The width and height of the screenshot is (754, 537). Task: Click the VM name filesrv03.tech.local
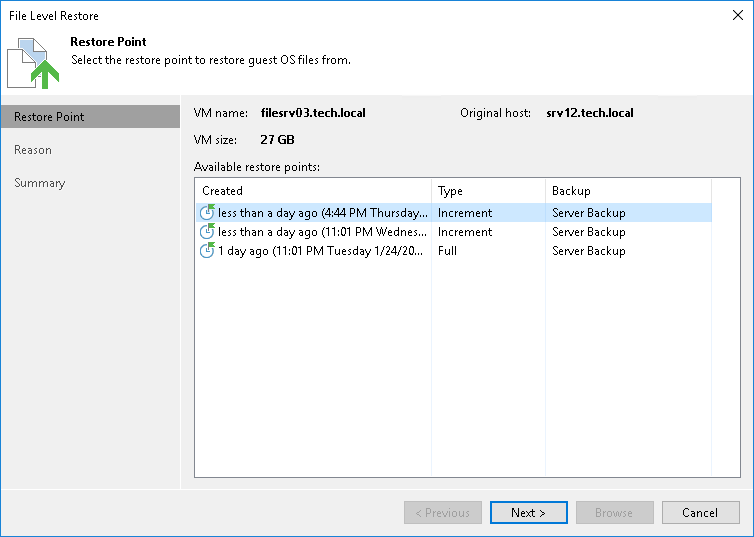(x=313, y=113)
